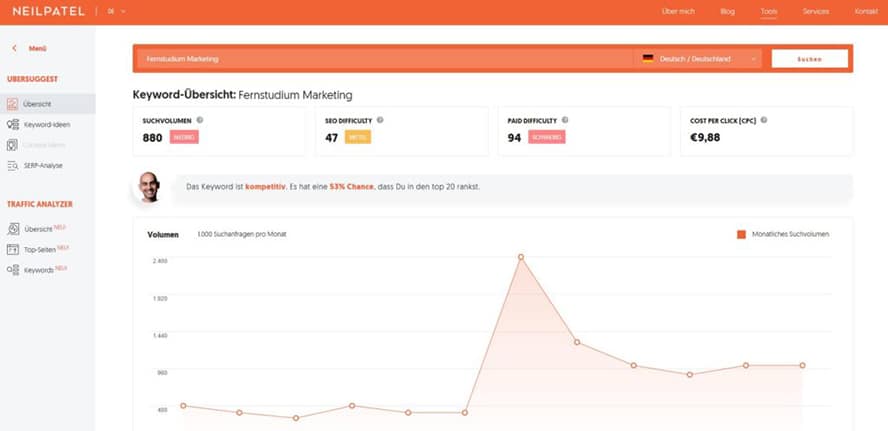Click the Menü link in sidebar
888x431 pixels.
(x=37, y=49)
